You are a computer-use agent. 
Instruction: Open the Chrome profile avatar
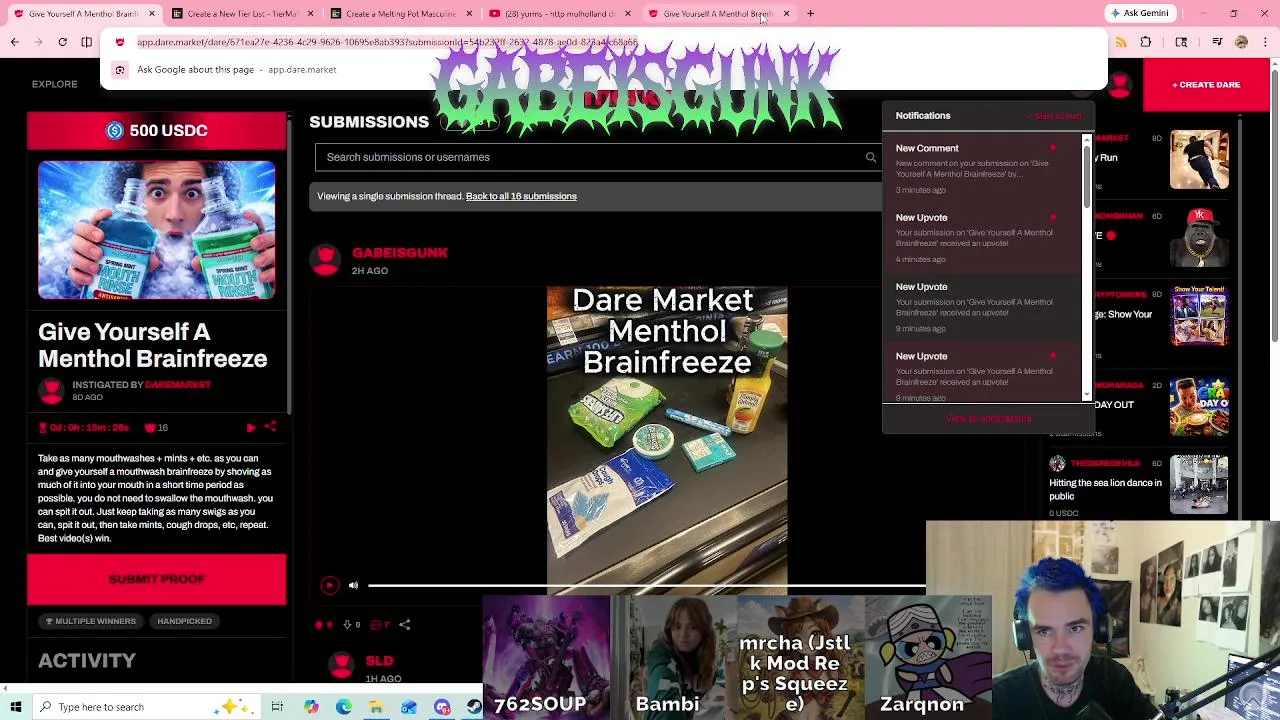pyautogui.click(x=1241, y=42)
